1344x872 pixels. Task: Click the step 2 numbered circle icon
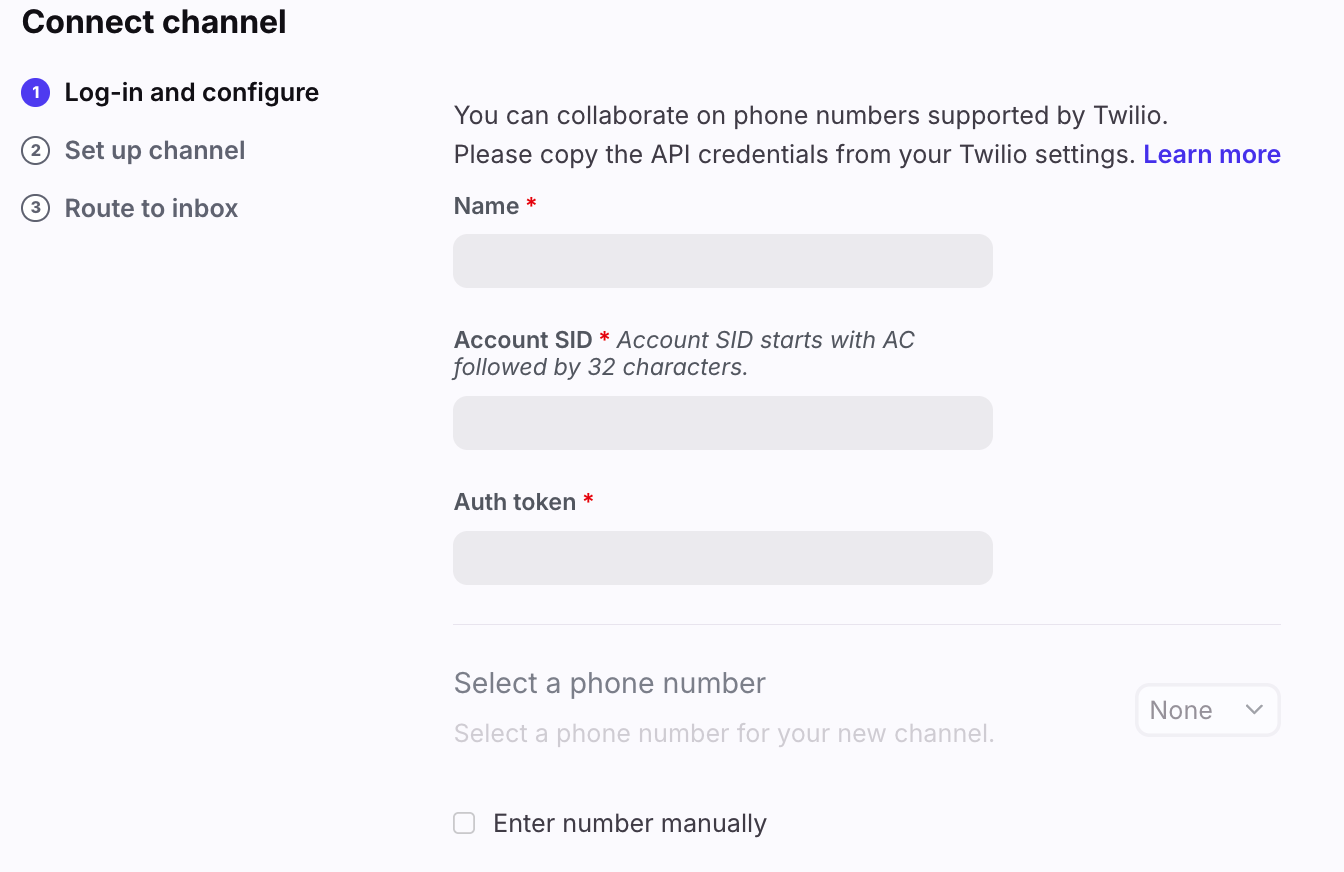click(35, 151)
